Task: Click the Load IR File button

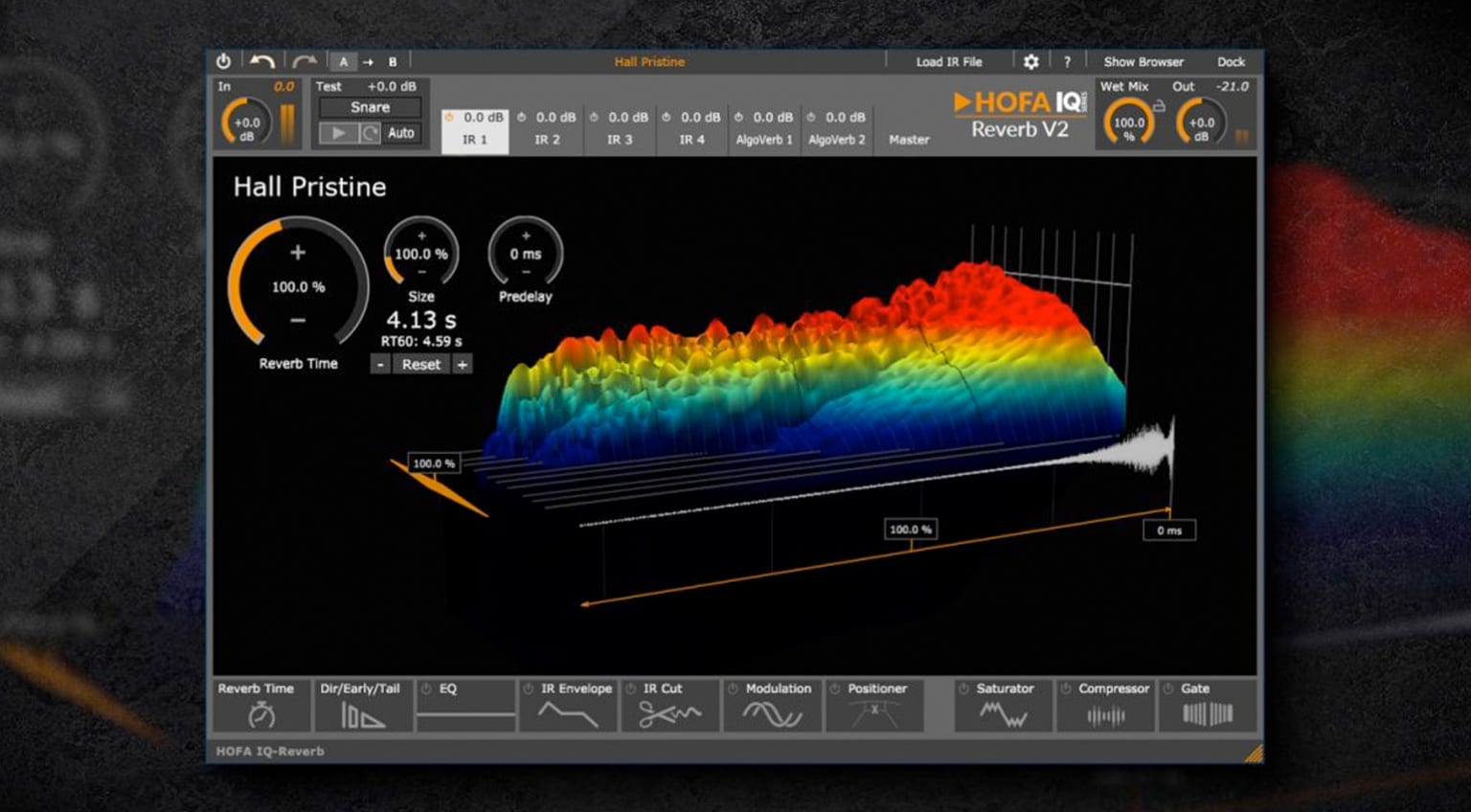Action: point(949,60)
